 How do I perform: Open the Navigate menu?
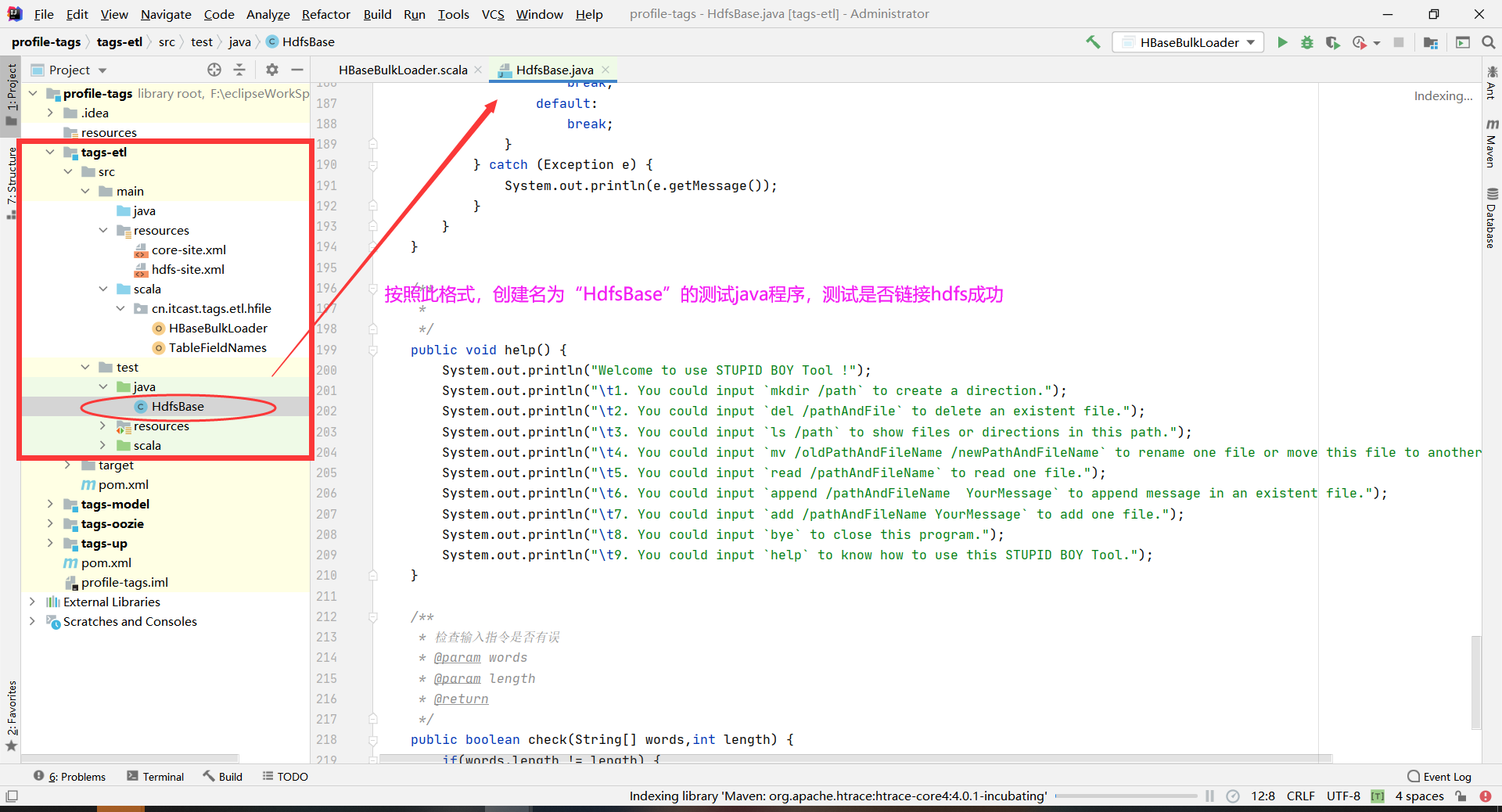point(166,14)
